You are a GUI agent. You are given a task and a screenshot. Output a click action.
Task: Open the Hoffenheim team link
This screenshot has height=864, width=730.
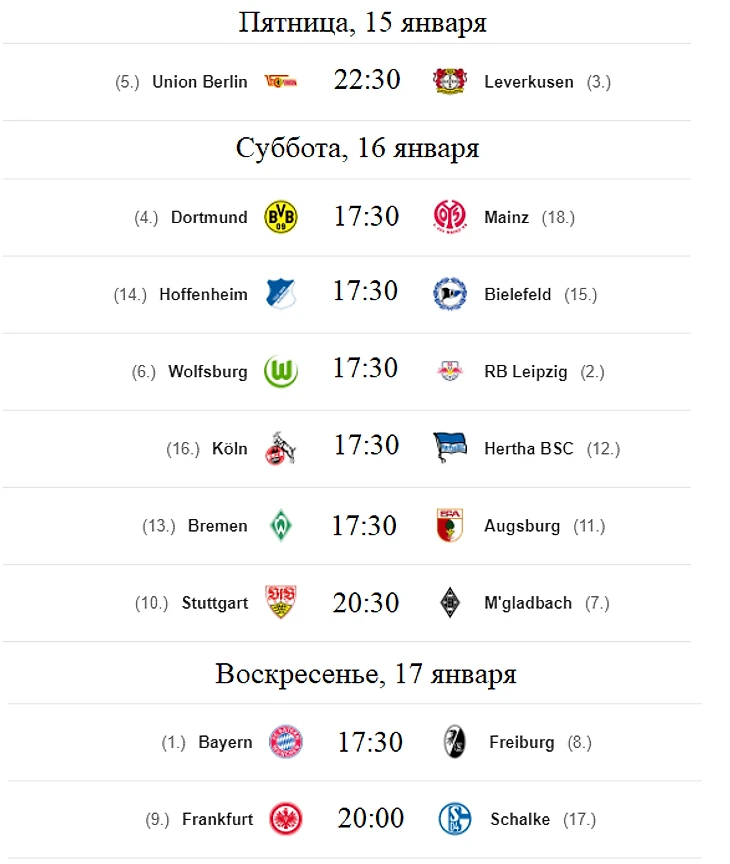click(x=203, y=294)
